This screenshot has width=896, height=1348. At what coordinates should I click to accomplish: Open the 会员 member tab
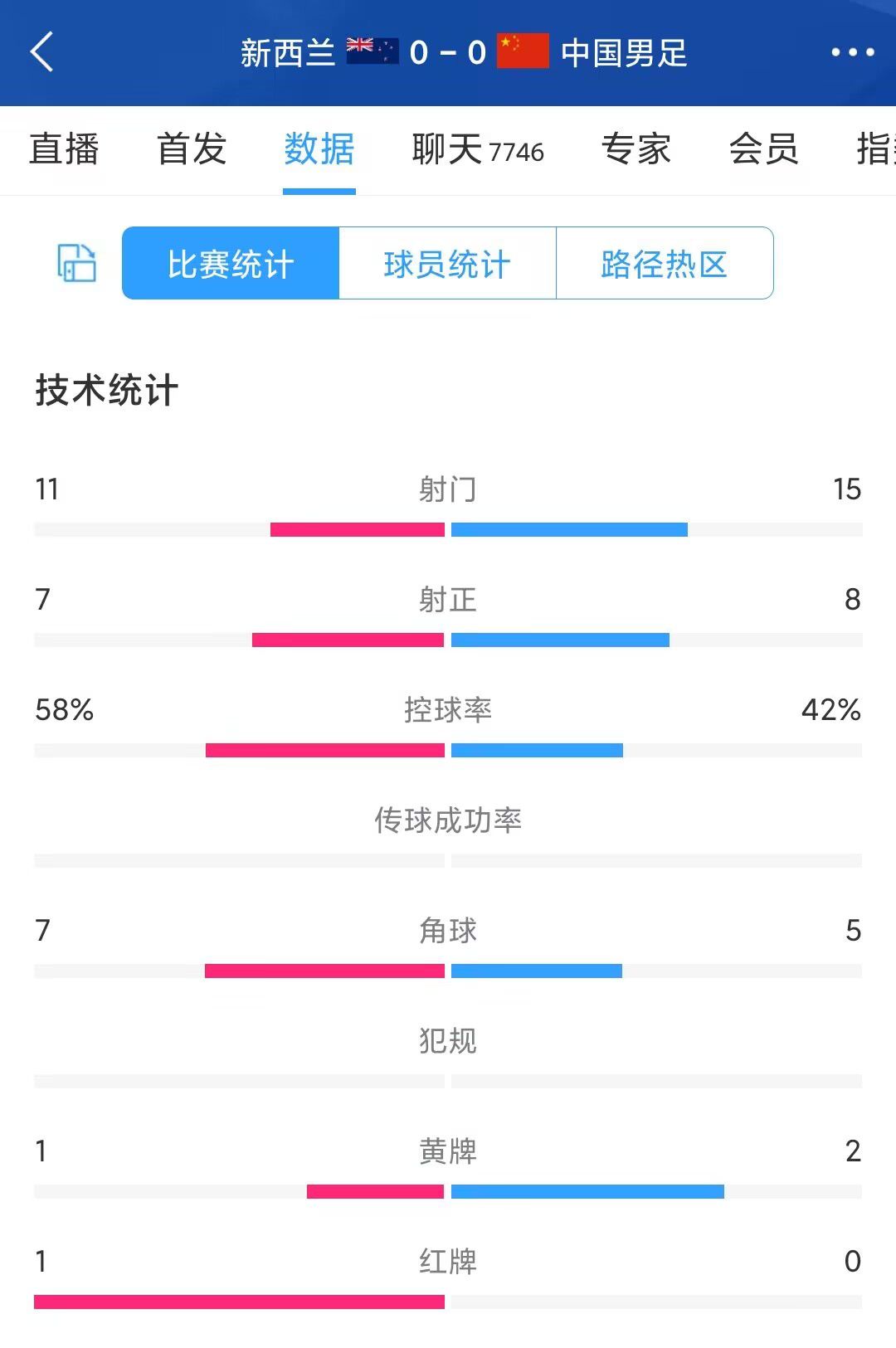[763, 150]
